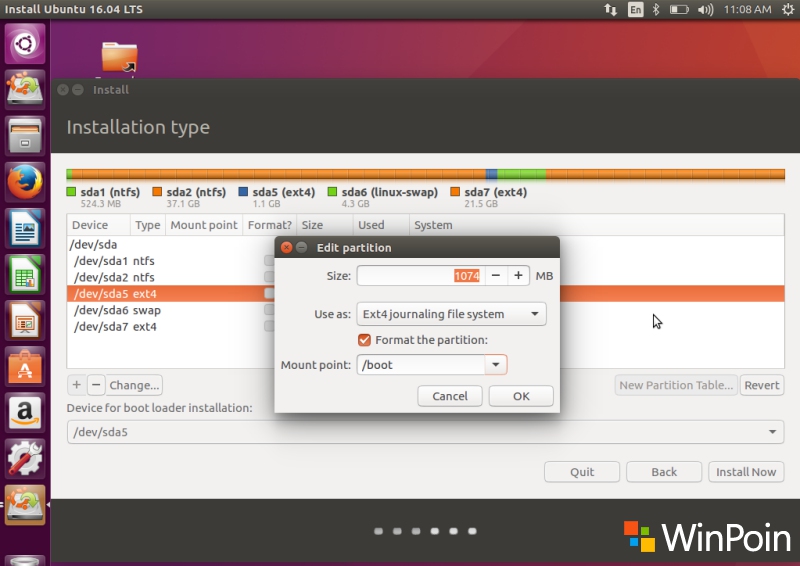The height and width of the screenshot is (566, 800).
Task: Close the Install window
Action: (x=63, y=90)
